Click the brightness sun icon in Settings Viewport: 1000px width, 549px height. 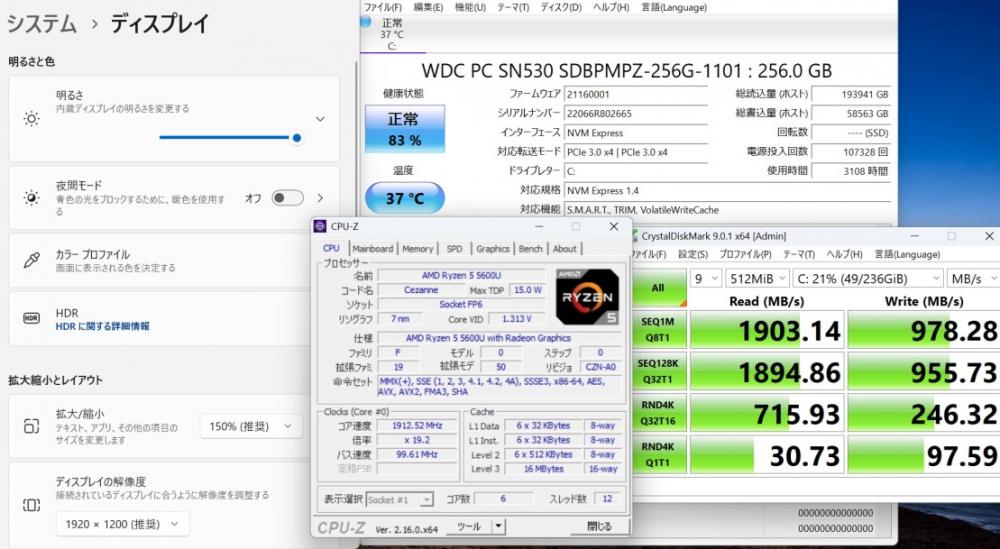pyautogui.click(x=31, y=119)
